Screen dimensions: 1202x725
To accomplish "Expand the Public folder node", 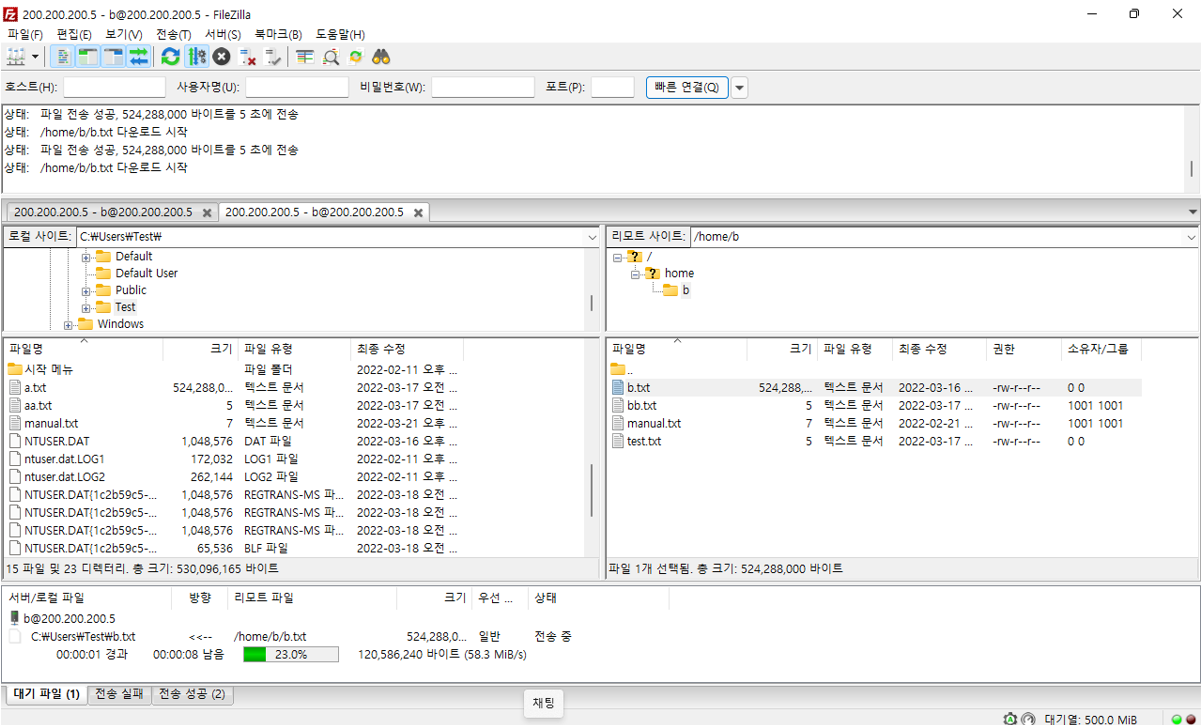I will (x=87, y=291).
